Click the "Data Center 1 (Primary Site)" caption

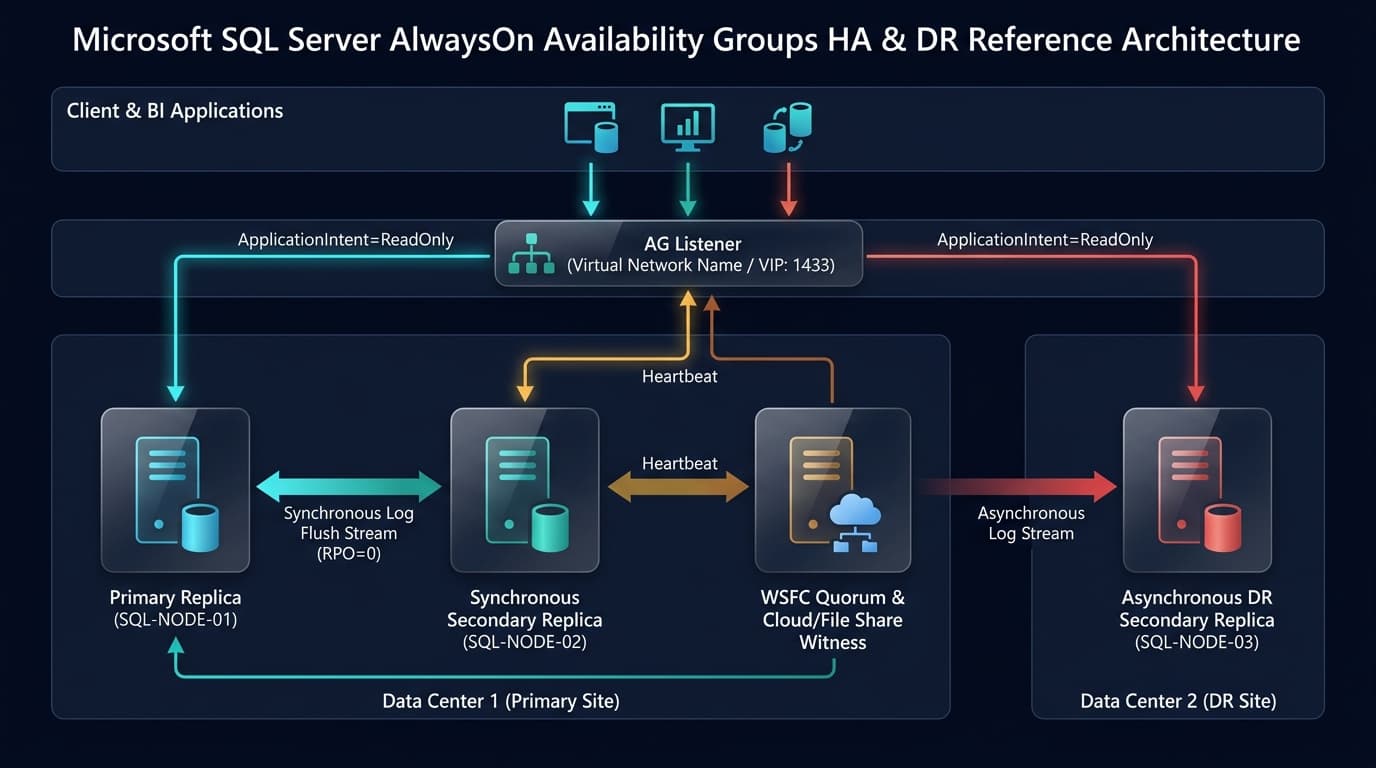click(x=501, y=701)
